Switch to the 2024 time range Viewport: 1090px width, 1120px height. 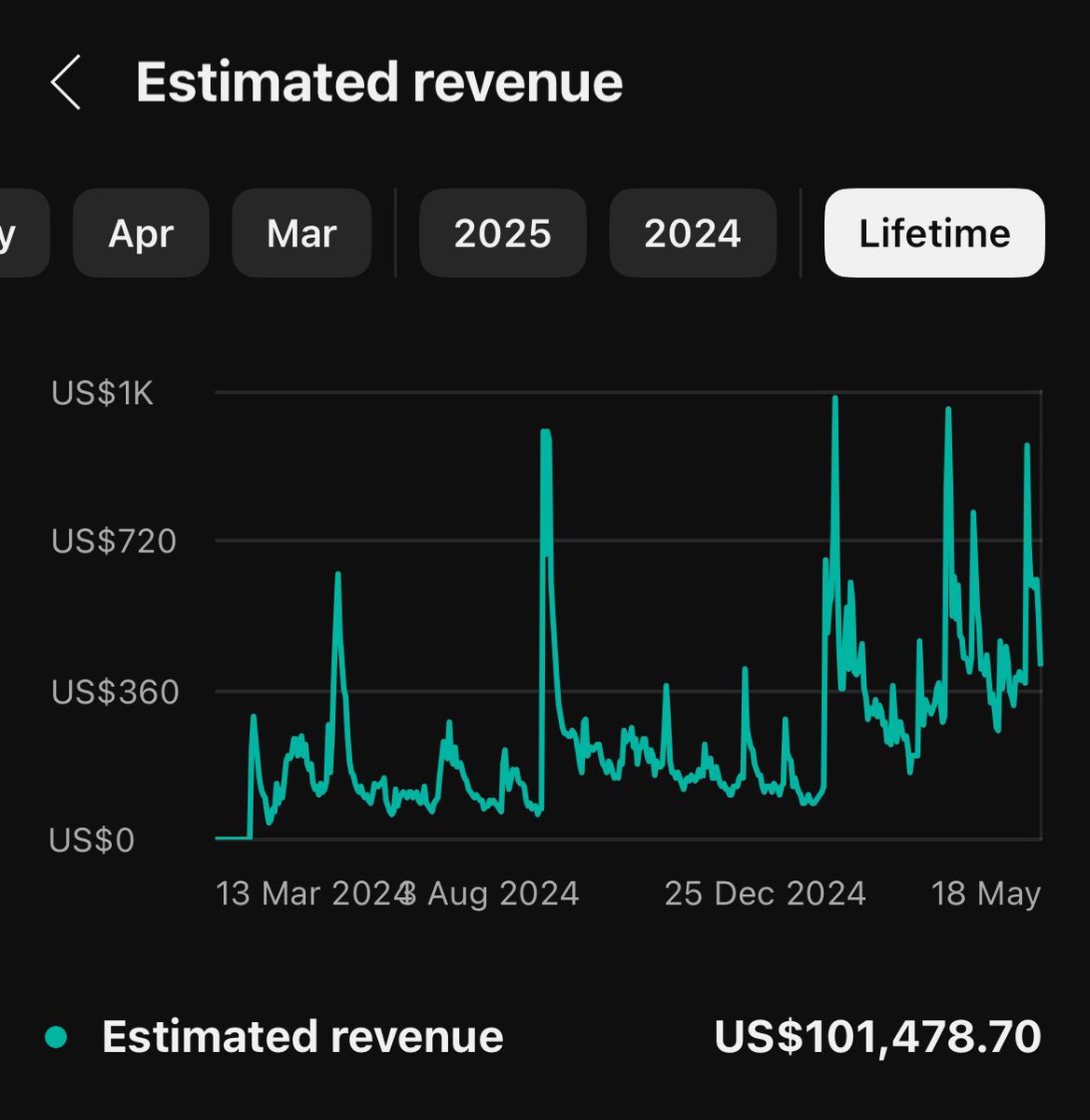[693, 233]
